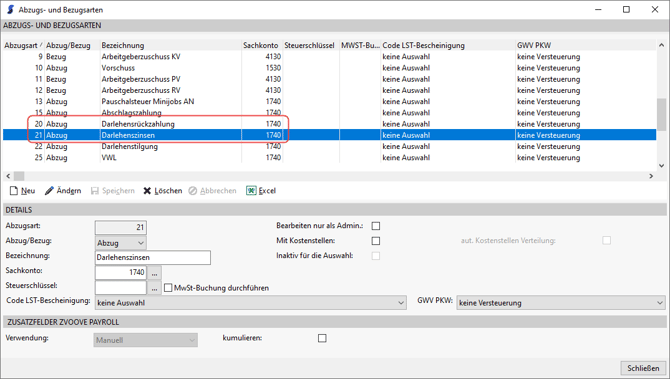Click table scroll down arrow

(x=661, y=166)
